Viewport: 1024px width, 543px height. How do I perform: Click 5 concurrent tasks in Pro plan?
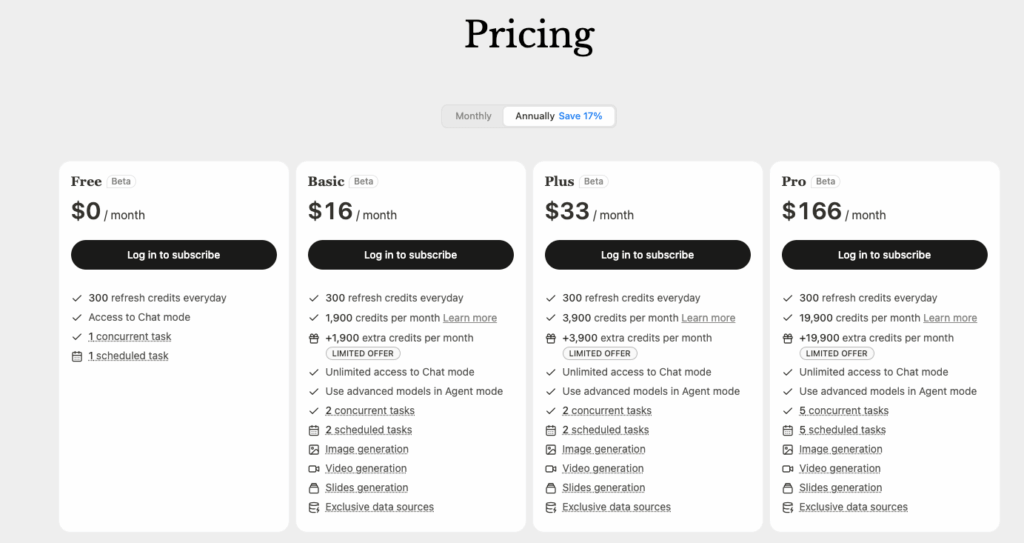(844, 411)
